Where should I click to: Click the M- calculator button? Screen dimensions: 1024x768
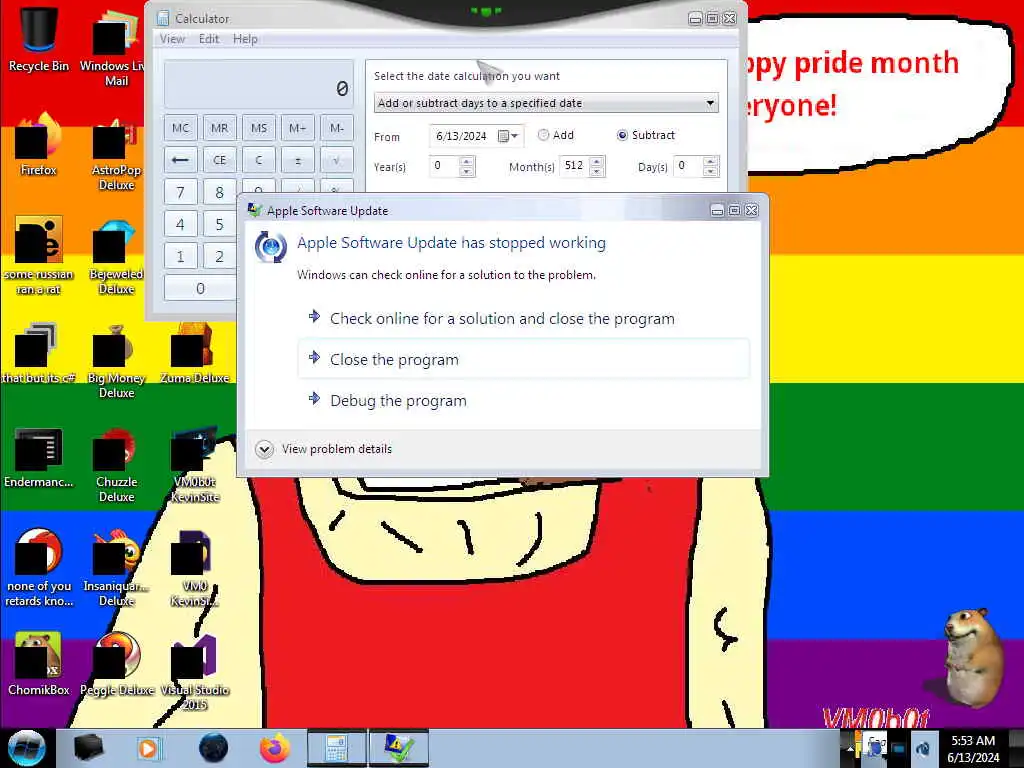pos(337,128)
